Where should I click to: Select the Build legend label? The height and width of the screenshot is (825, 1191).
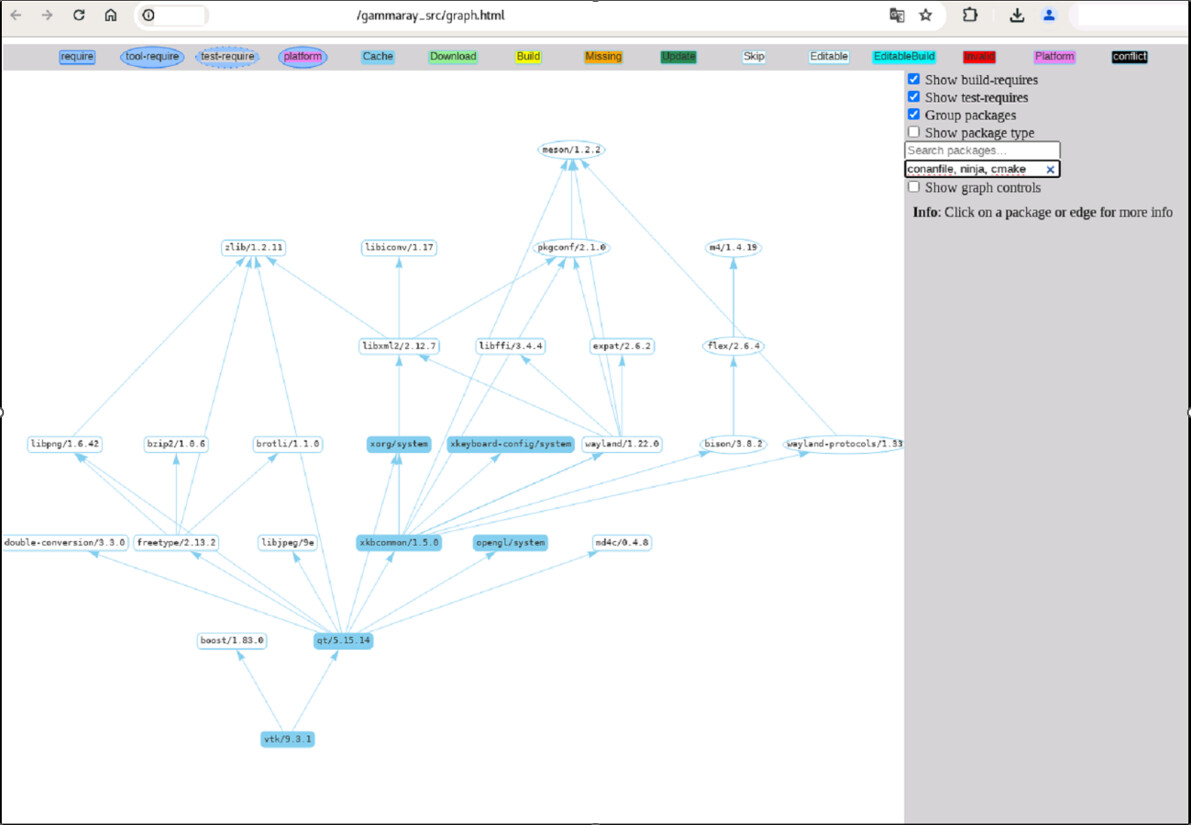click(x=528, y=56)
